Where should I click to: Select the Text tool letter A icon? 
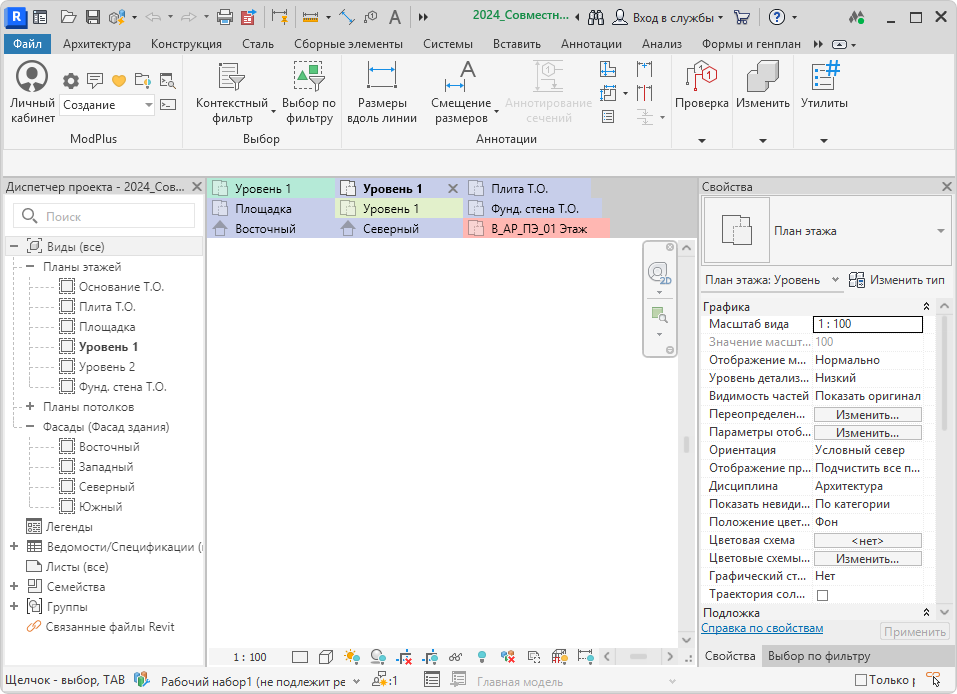[395, 17]
